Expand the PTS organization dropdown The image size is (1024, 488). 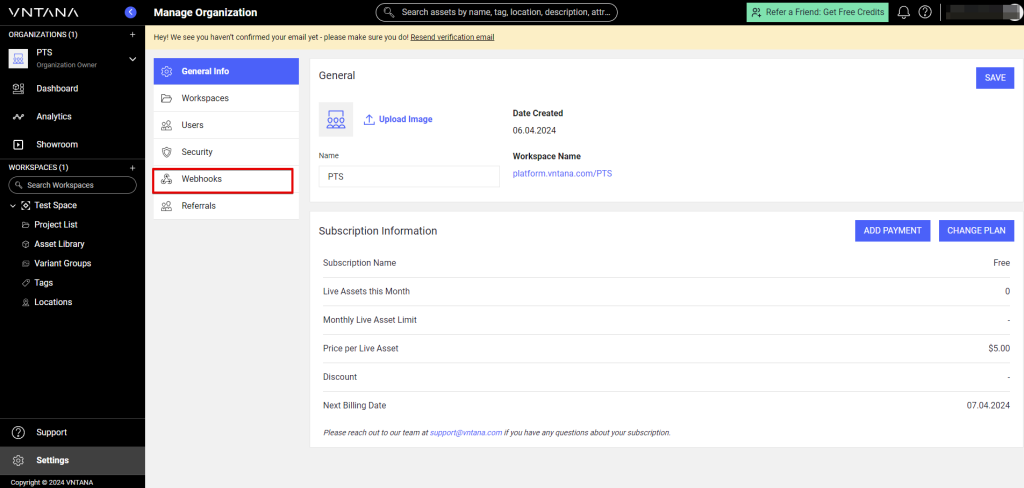point(132,59)
